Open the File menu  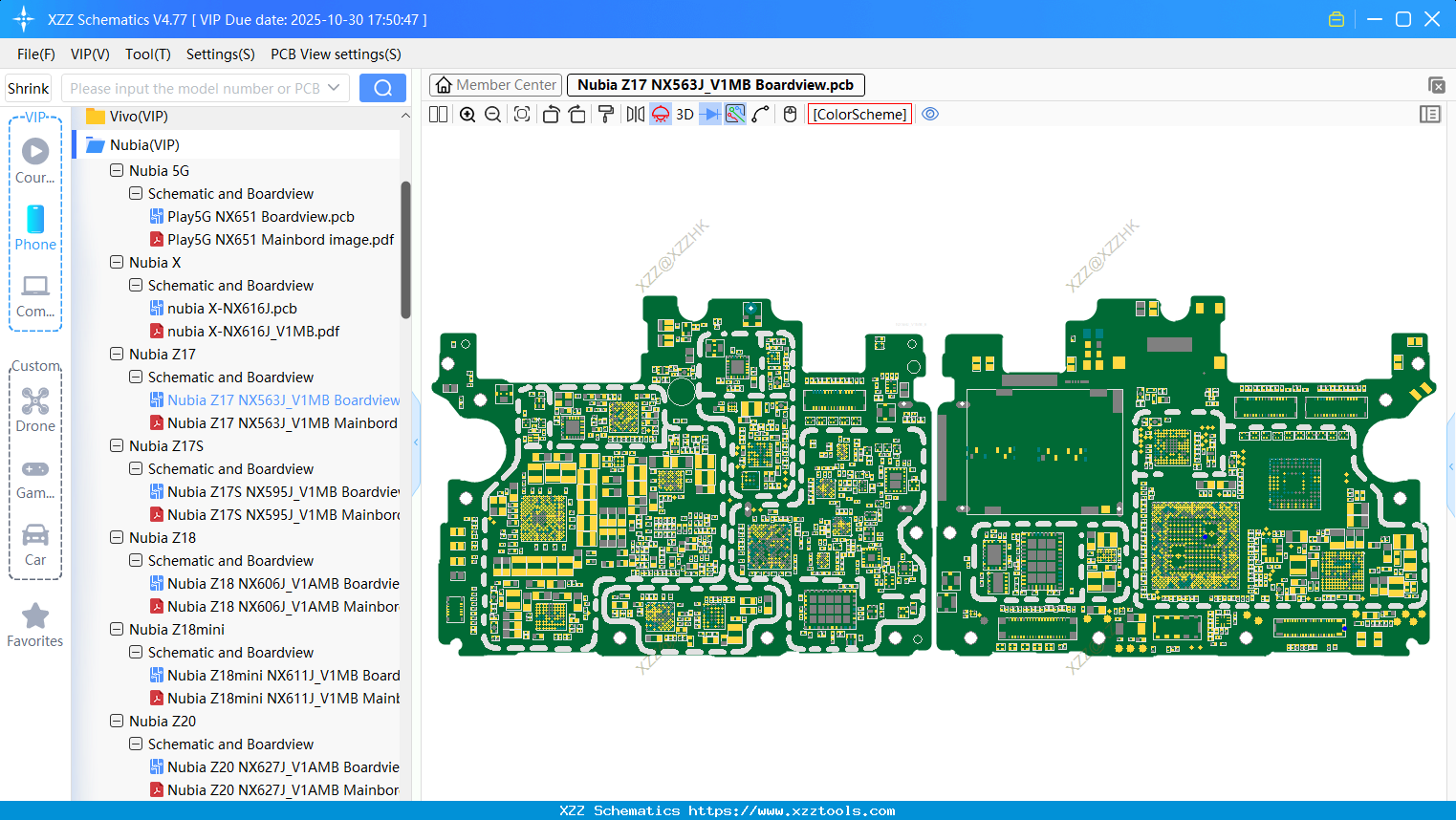tap(35, 54)
